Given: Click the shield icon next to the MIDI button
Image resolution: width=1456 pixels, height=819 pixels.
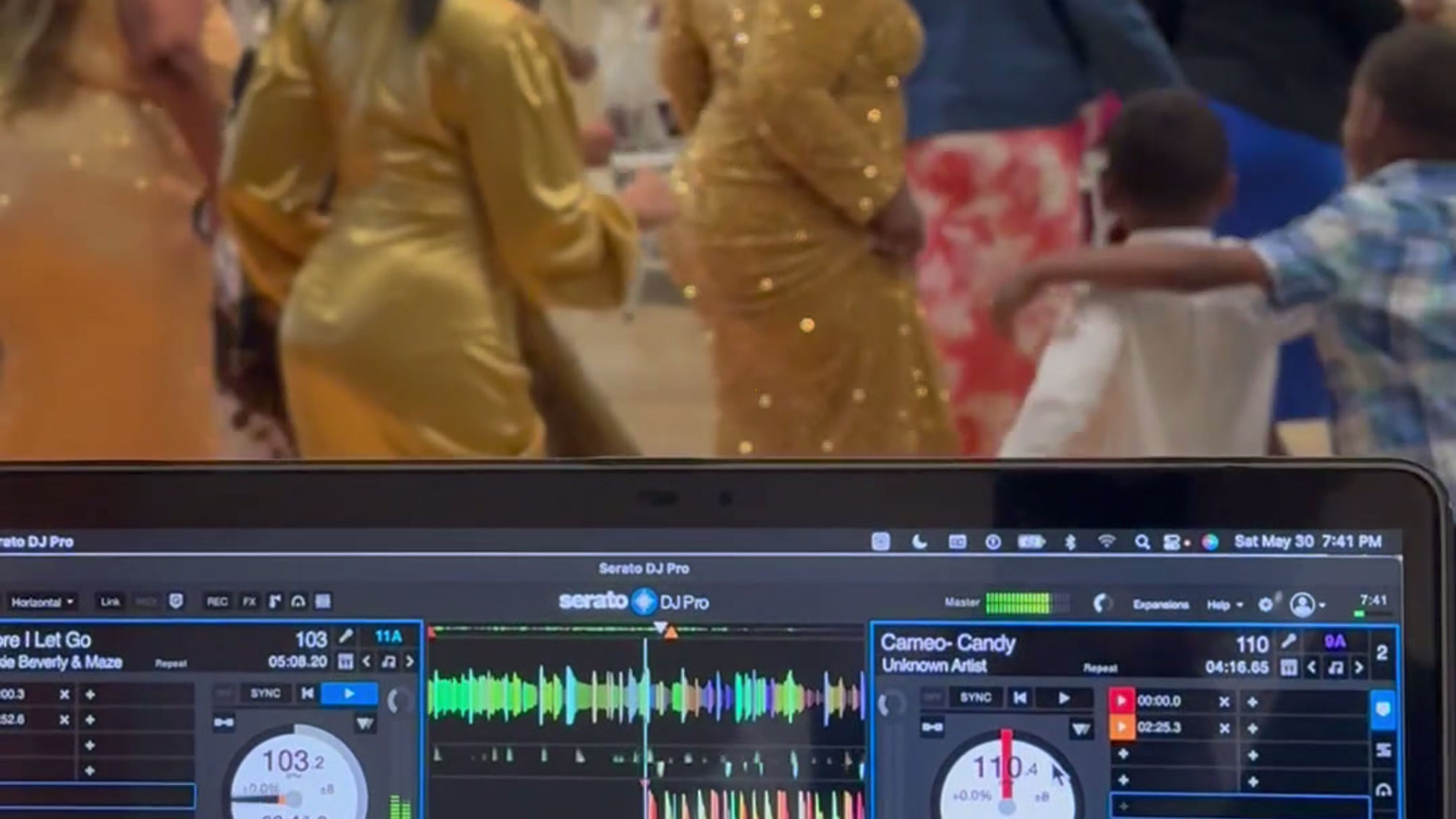Looking at the screenshot, I should point(175,602).
